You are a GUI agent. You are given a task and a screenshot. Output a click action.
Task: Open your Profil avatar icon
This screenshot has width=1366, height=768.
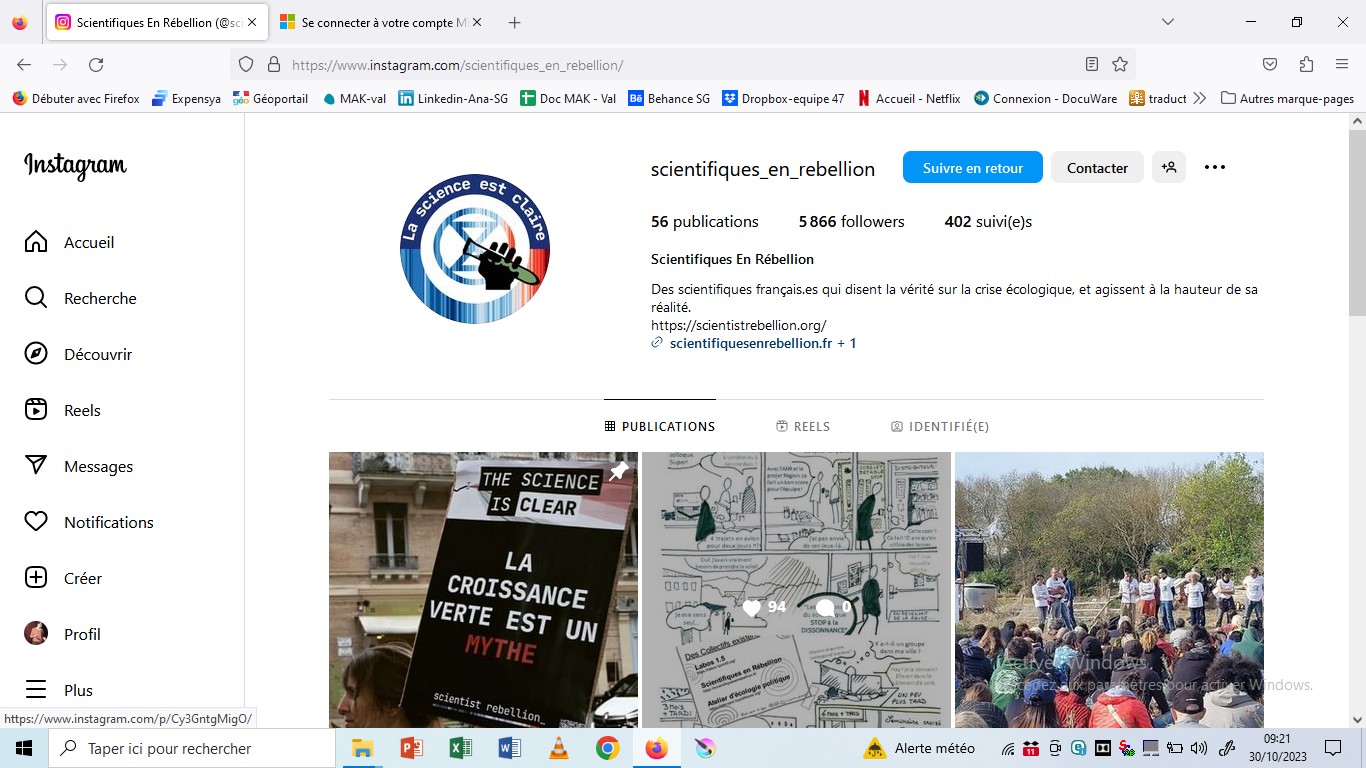[36, 634]
